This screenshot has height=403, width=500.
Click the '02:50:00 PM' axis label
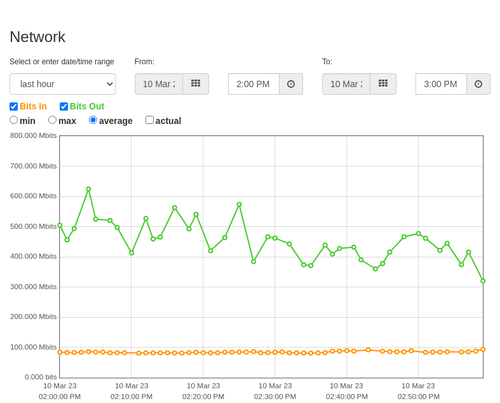click(418, 397)
